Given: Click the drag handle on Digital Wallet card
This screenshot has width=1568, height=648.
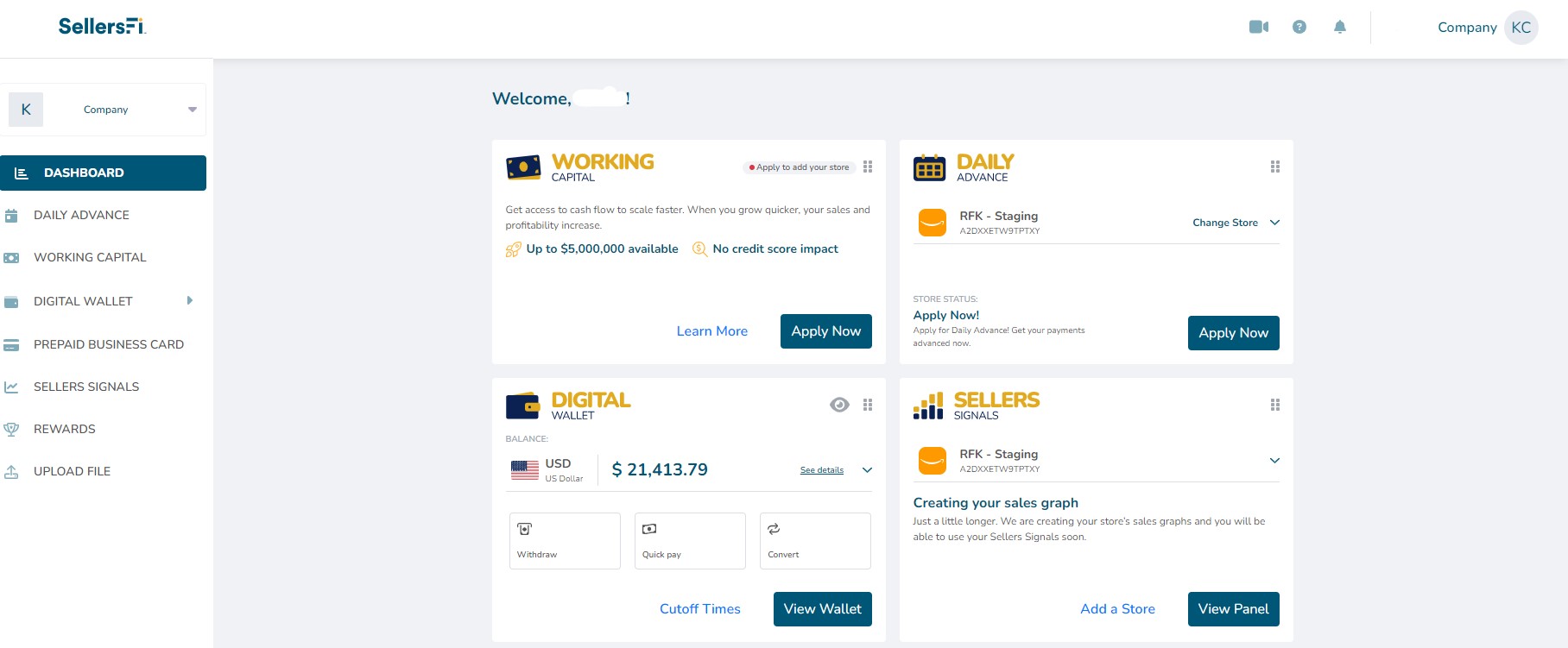Looking at the screenshot, I should [x=868, y=405].
